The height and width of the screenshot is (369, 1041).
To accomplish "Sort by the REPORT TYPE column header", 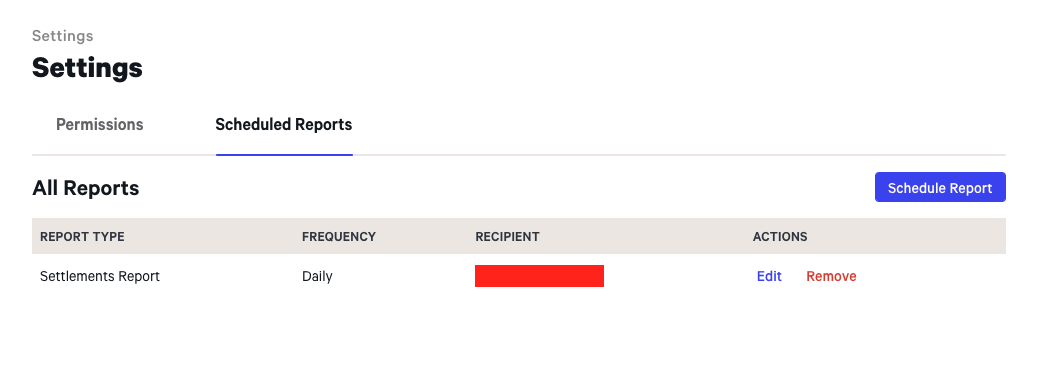I will pos(82,237).
